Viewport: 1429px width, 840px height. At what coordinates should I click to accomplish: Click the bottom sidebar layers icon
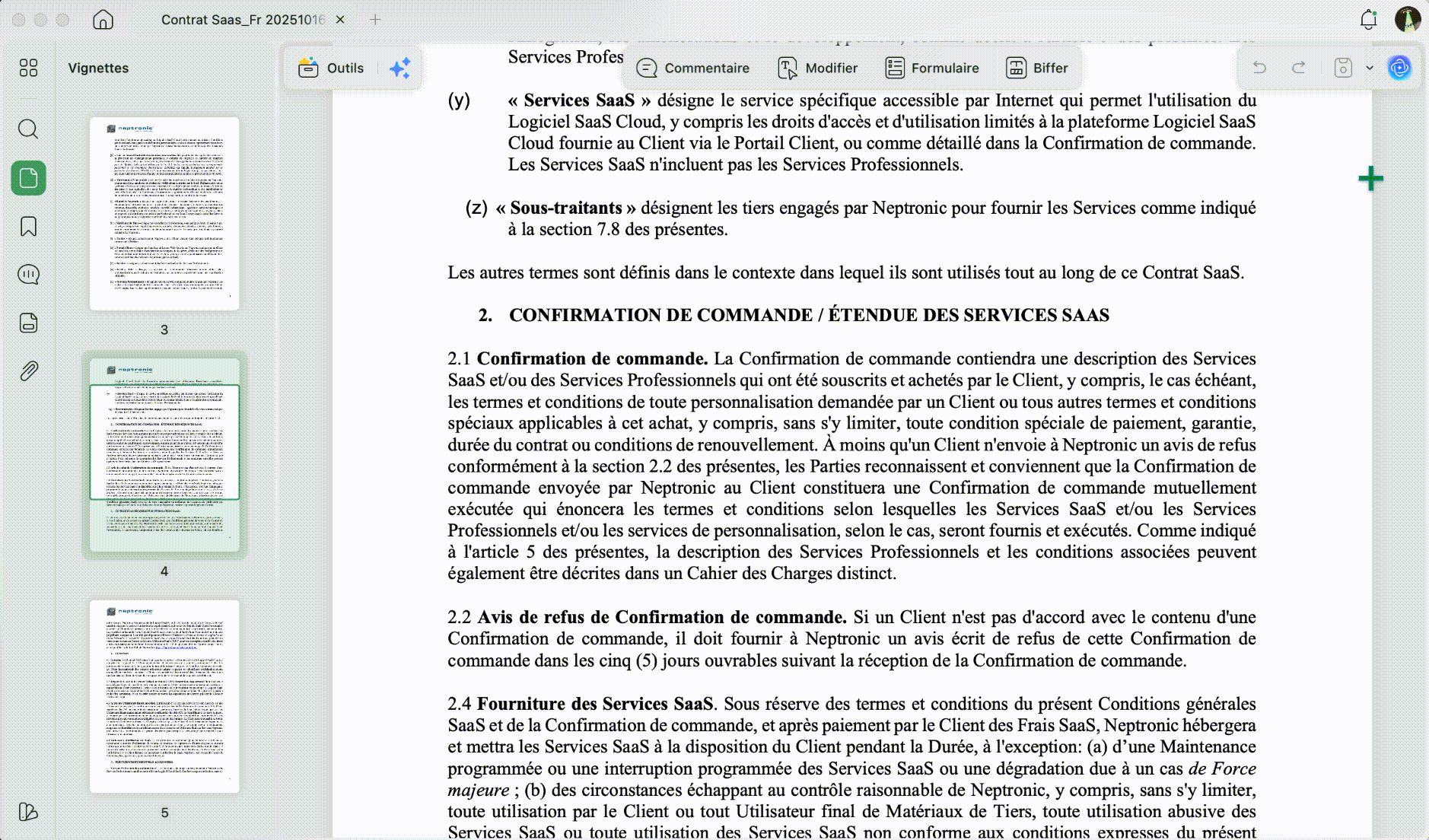28,812
